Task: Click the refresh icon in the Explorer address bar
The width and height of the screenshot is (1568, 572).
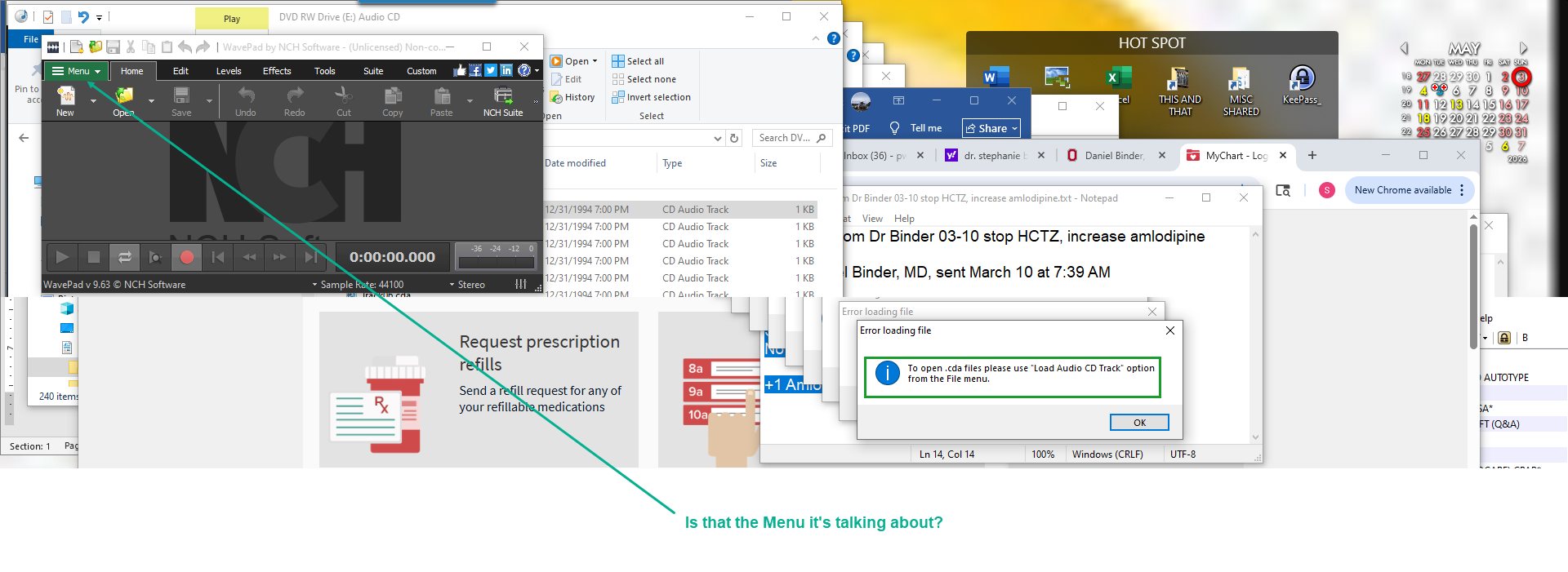Action: (x=734, y=138)
